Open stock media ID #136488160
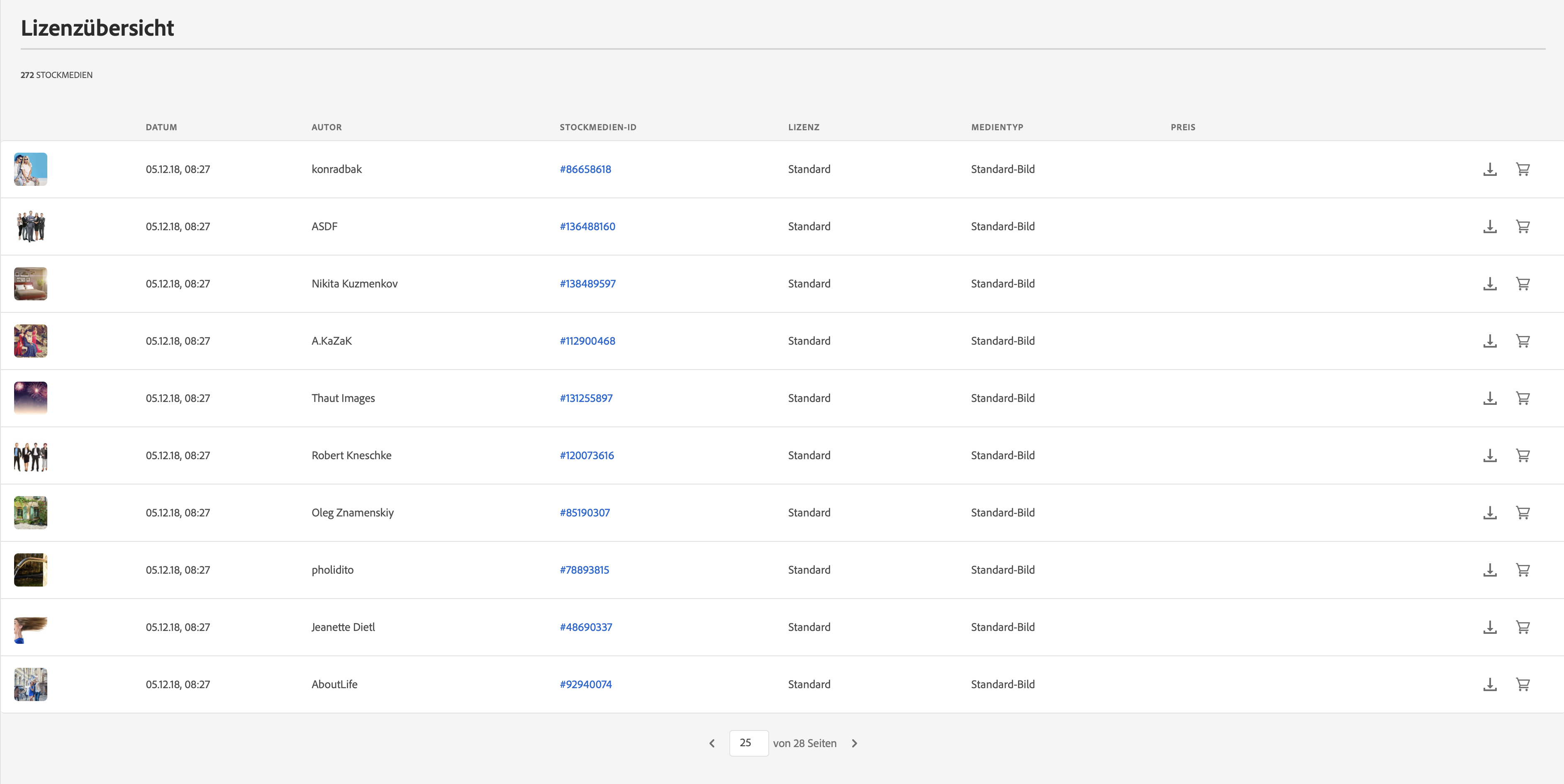The image size is (1564, 784). (587, 226)
